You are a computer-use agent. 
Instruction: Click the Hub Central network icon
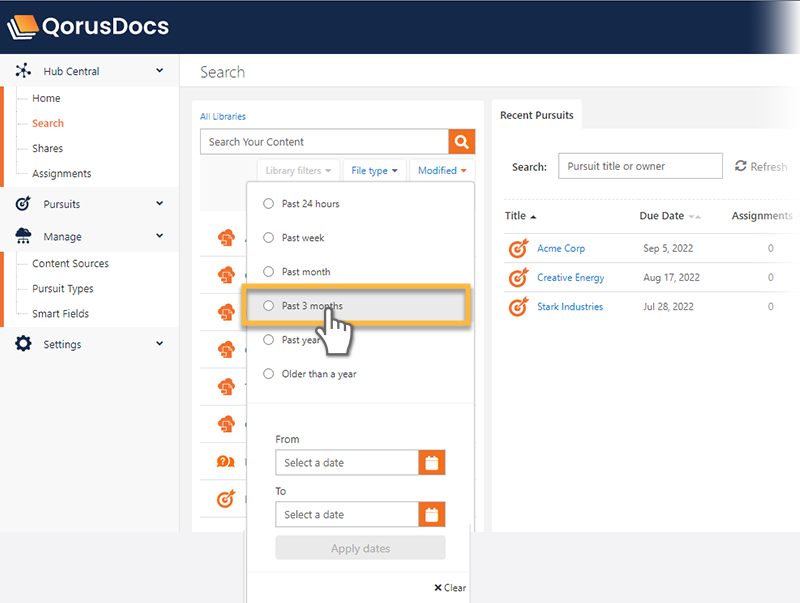(x=23, y=70)
